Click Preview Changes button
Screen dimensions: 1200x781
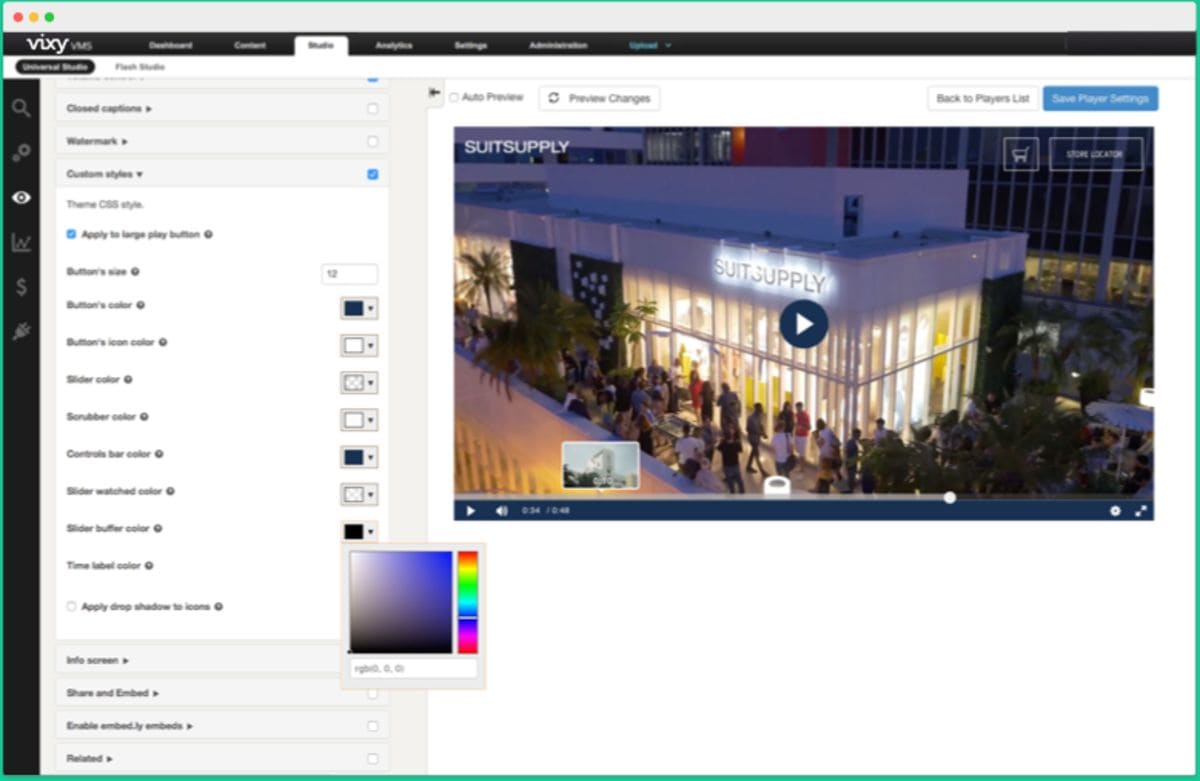pyautogui.click(x=599, y=98)
